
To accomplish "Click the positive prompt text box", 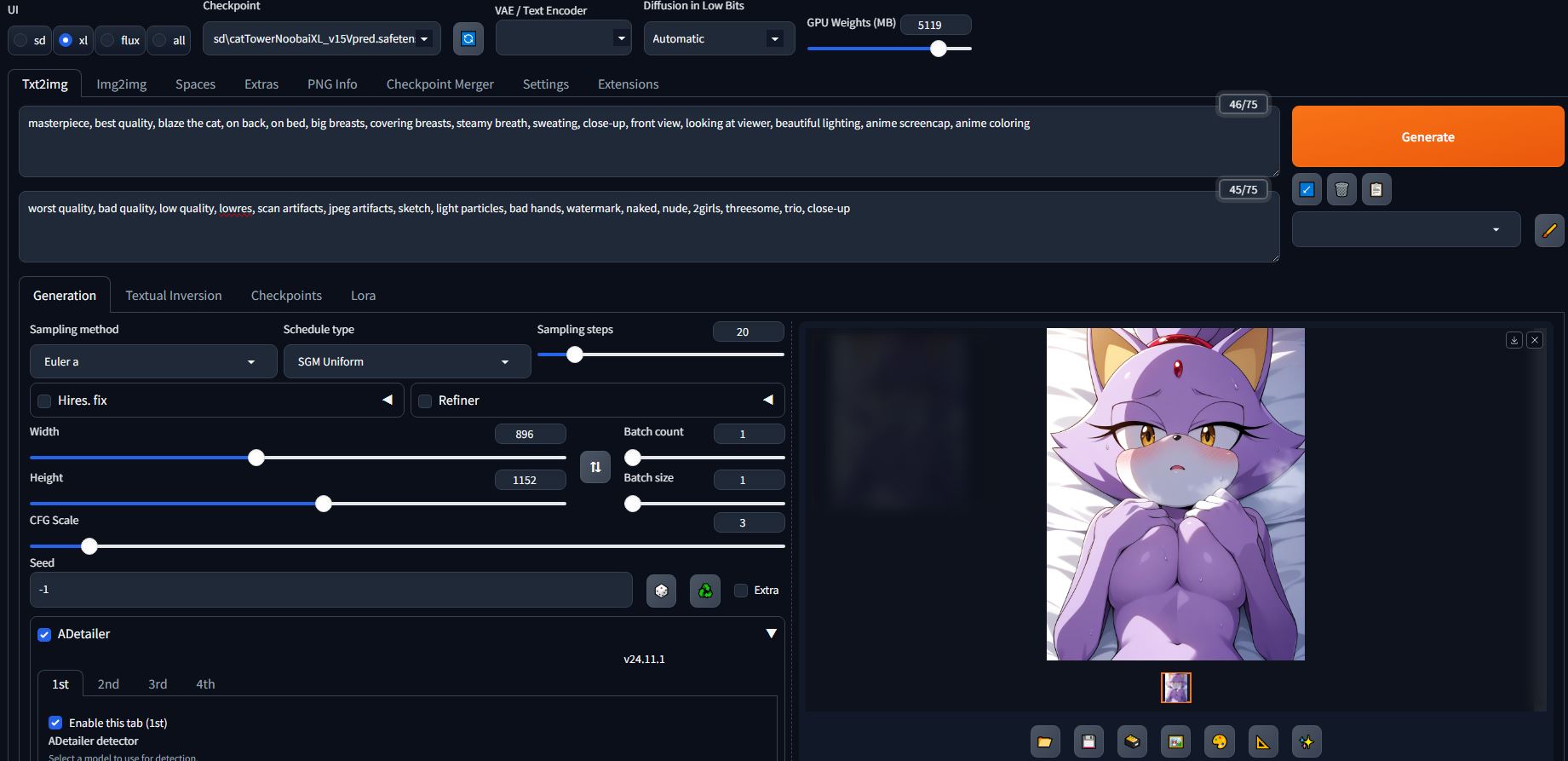I will (x=649, y=141).
